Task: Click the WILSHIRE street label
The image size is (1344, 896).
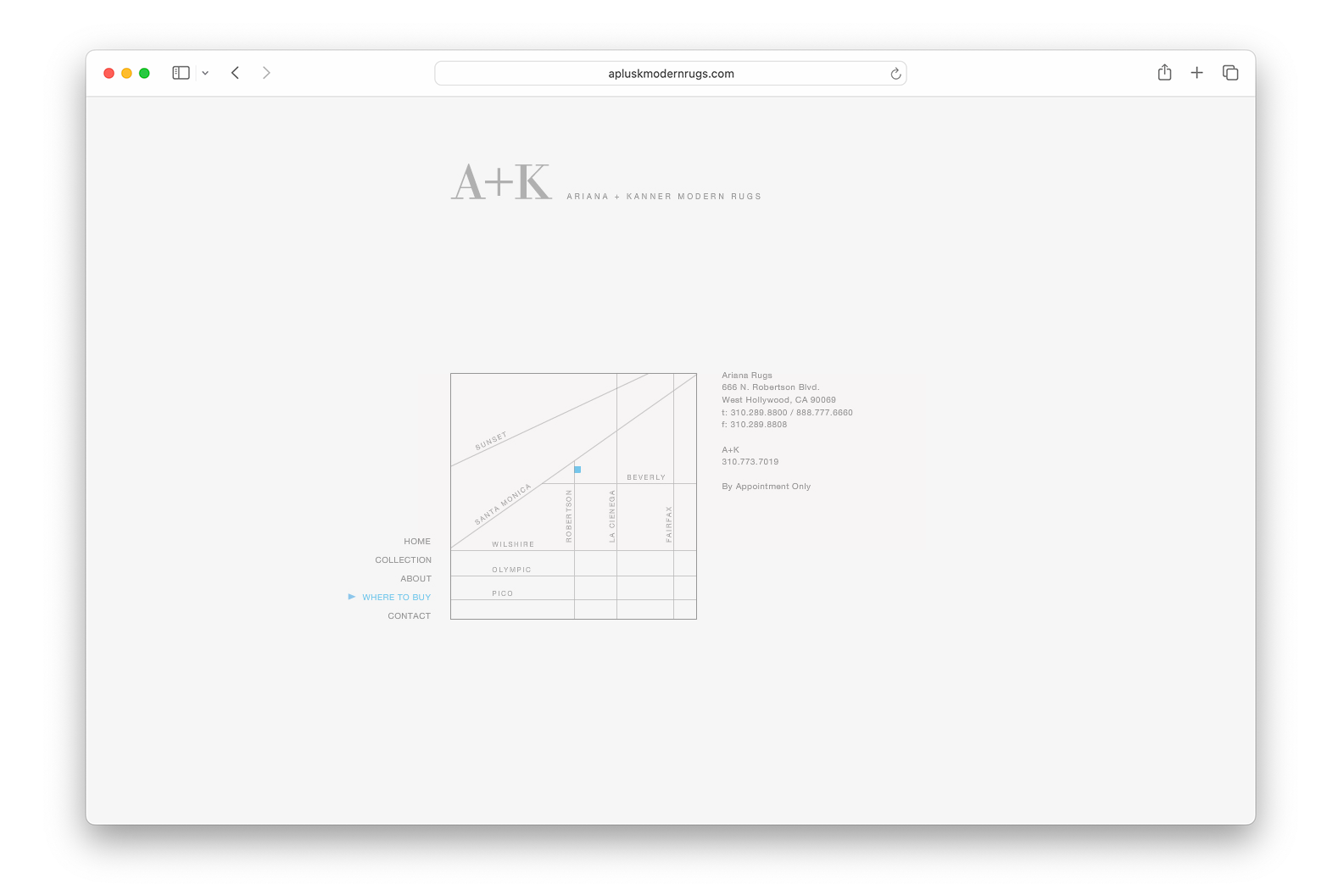Action: 513,545
